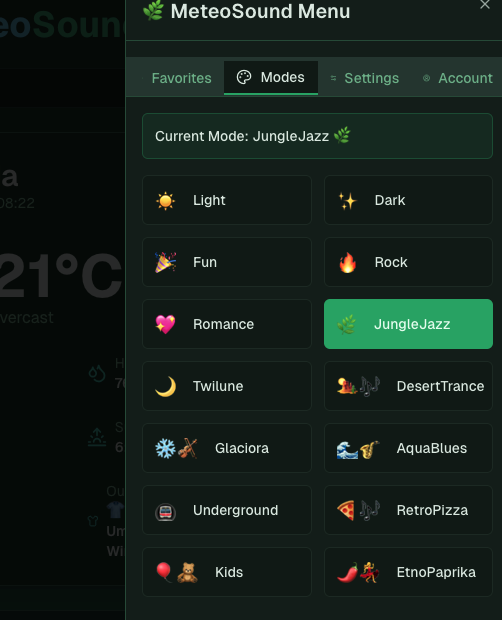Activate Underground mode
Screen dimensions: 502x620
[x=227, y=510]
